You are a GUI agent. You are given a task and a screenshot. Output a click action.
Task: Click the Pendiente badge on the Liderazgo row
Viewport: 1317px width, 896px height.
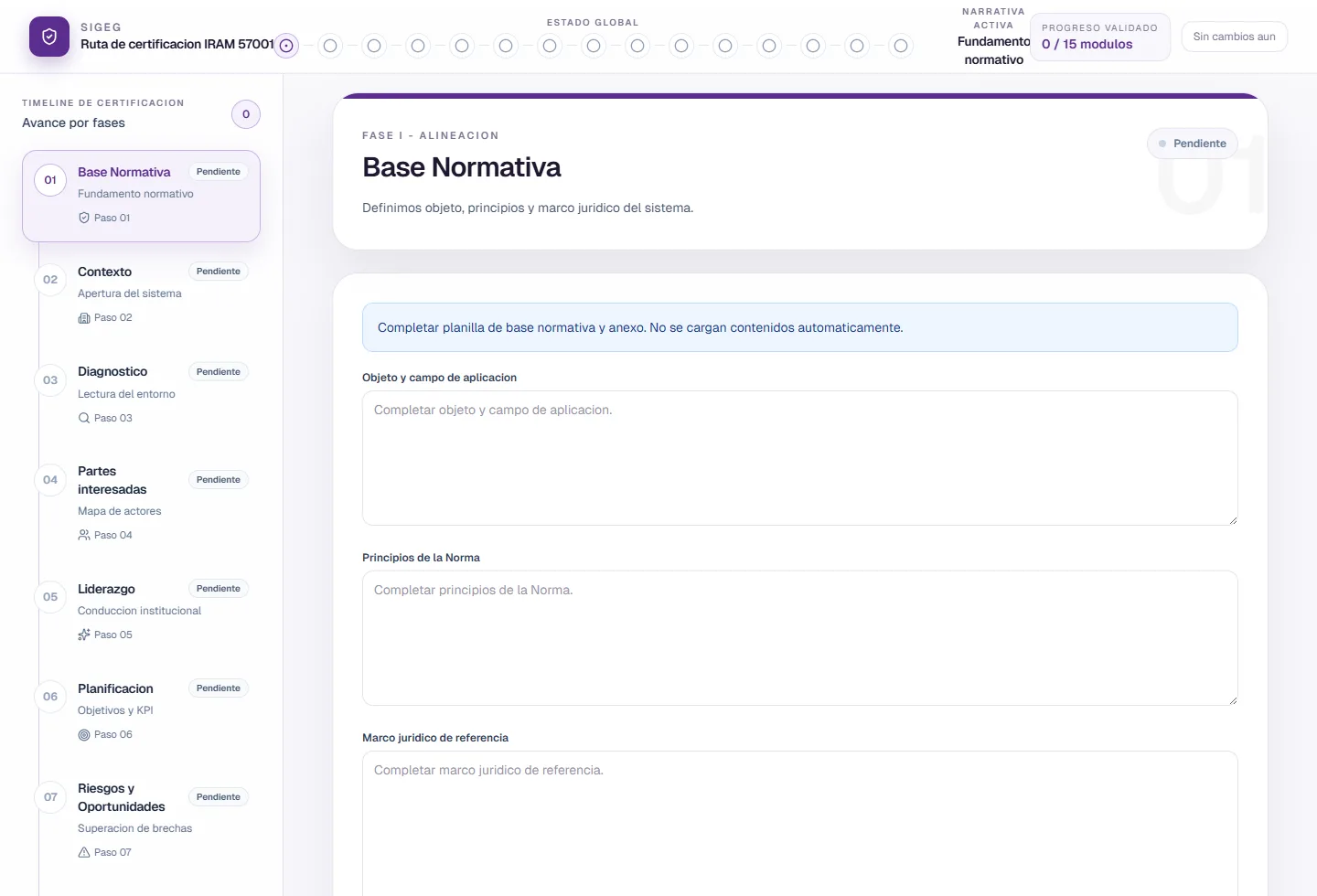click(219, 589)
